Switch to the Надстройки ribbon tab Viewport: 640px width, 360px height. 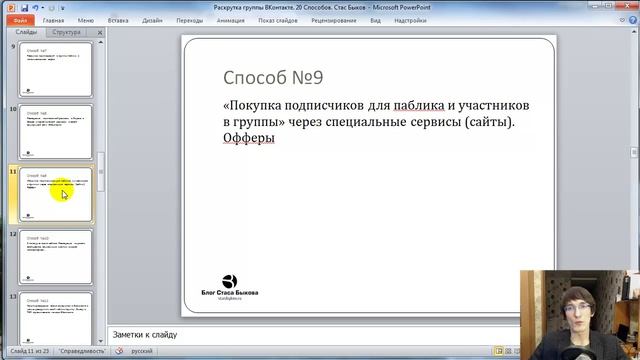coord(411,20)
